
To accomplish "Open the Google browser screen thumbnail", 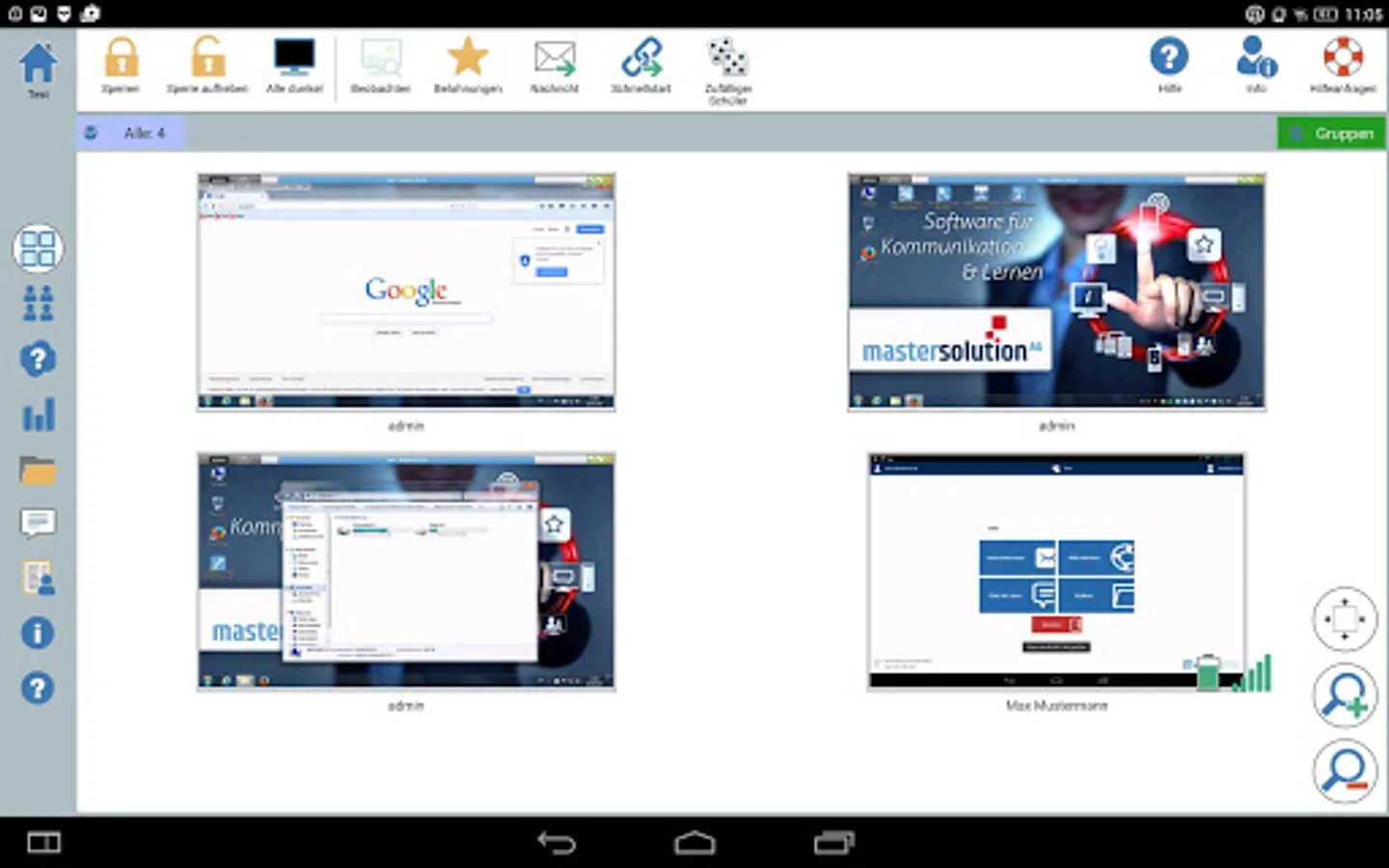I will click(406, 292).
